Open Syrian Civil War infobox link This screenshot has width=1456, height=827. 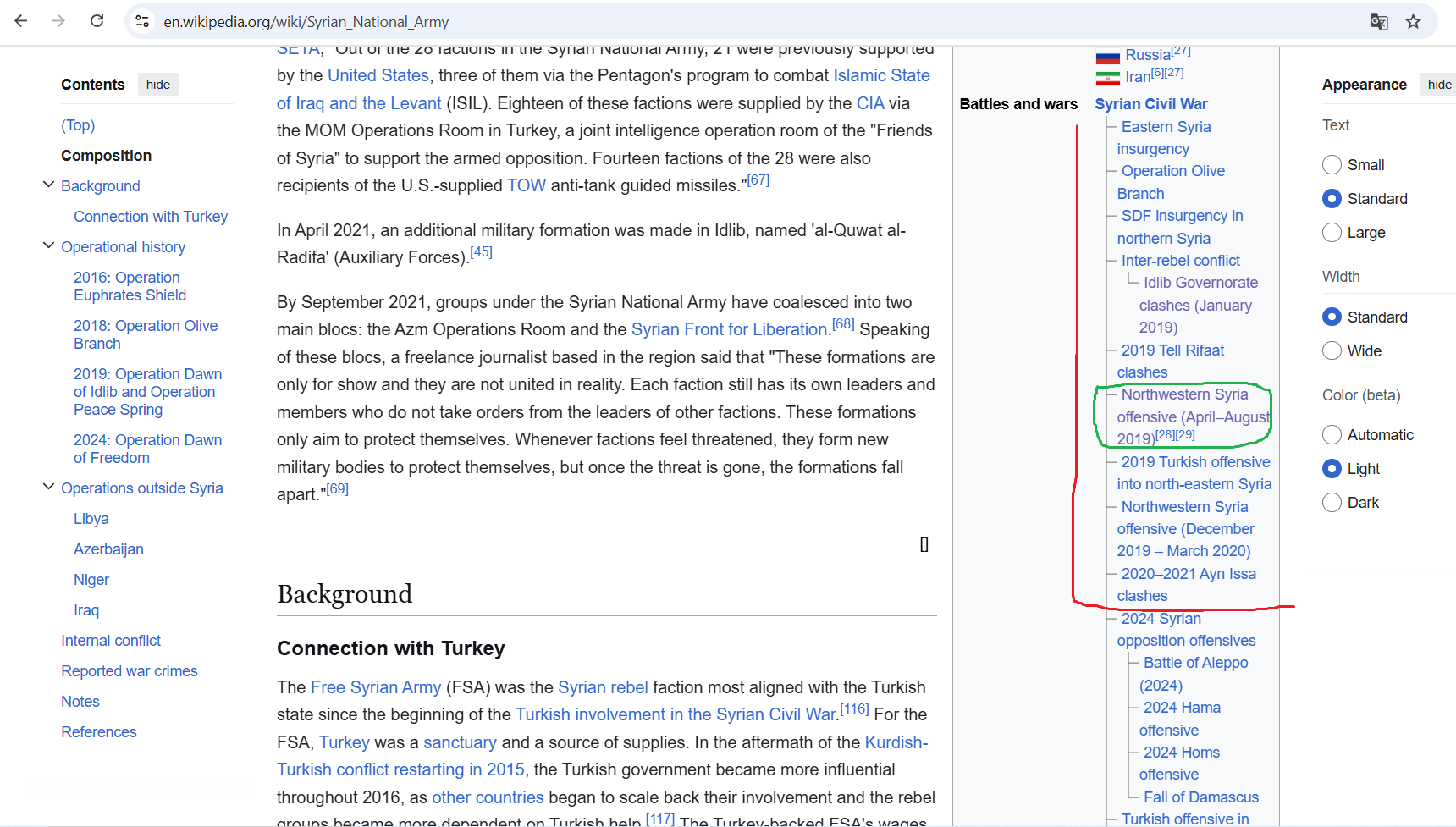coord(1150,104)
